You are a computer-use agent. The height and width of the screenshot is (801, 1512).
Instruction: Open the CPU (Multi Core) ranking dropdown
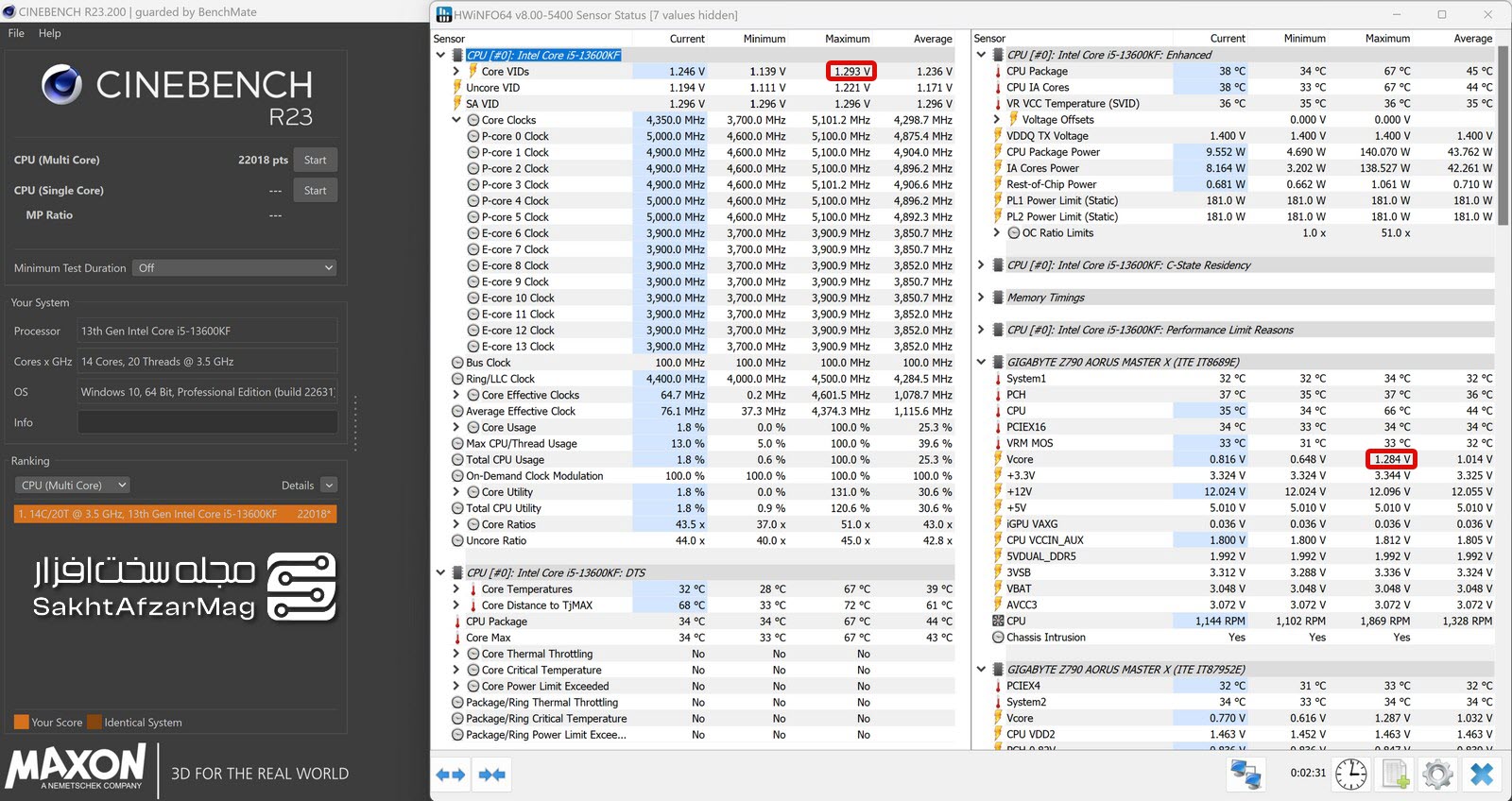pyautogui.click(x=73, y=486)
